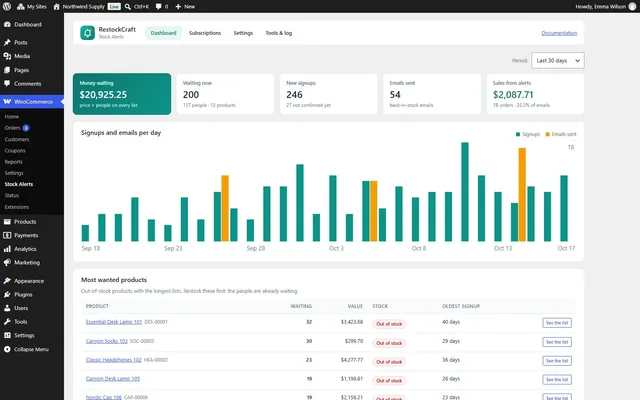The height and width of the screenshot is (400, 640).
Task: Click the WordPress logo icon
Action: (x=7, y=7)
